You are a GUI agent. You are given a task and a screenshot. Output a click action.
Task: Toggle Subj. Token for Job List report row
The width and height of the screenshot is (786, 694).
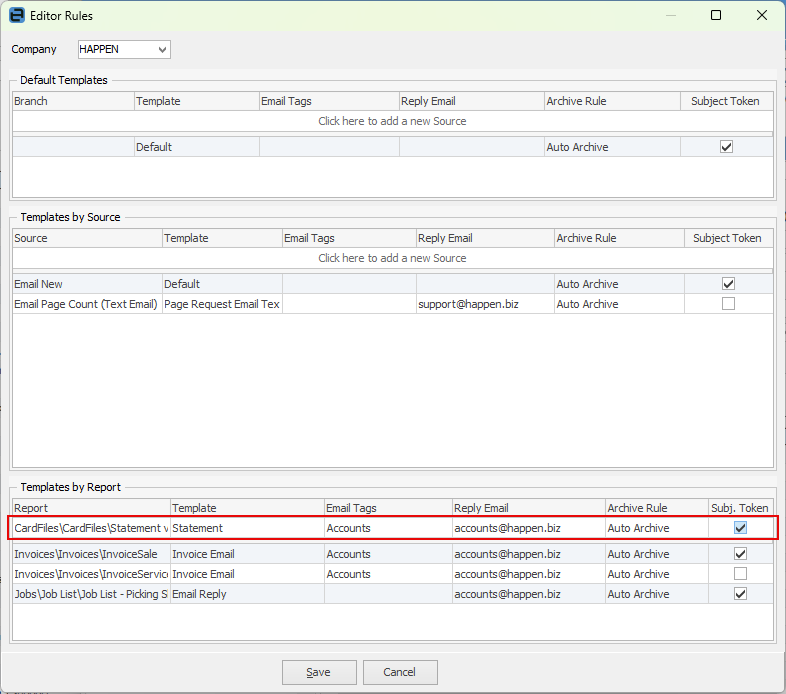pyautogui.click(x=741, y=594)
